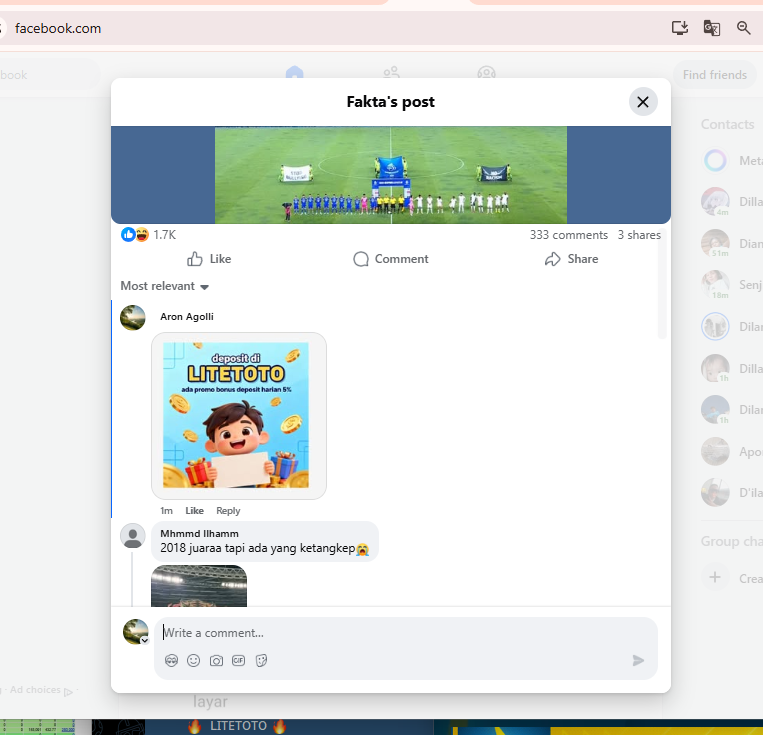Click the Comment button under the post
The height and width of the screenshot is (735, 763).
(391, 259)
